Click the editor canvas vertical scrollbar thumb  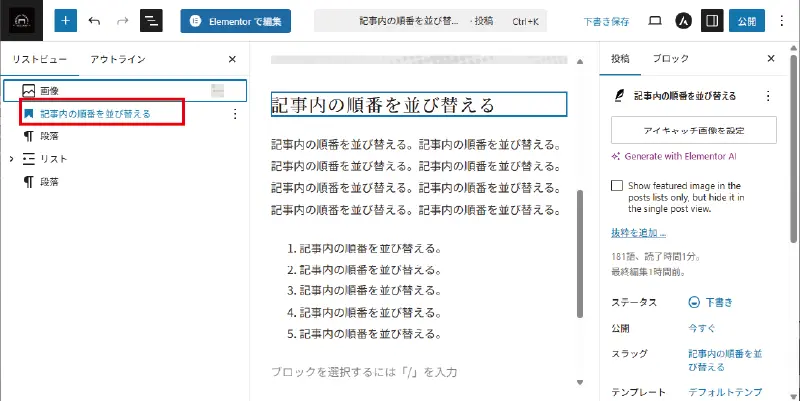point(580,254)
